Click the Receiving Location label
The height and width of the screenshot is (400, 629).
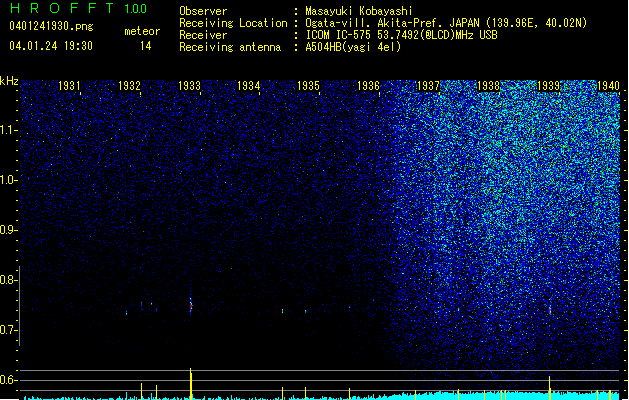pos(233,23)
